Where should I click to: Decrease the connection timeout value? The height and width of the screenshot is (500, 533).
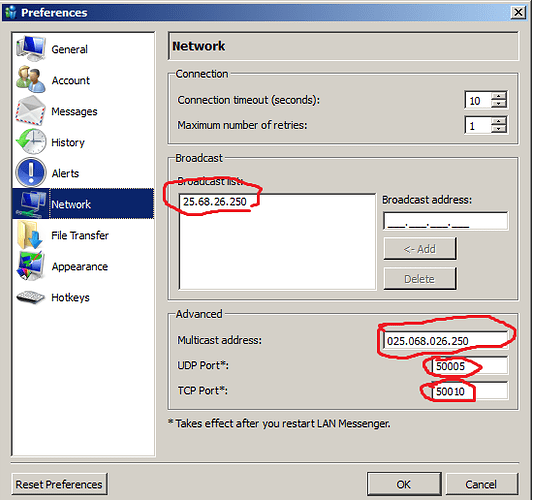click(x=499, y=104)
